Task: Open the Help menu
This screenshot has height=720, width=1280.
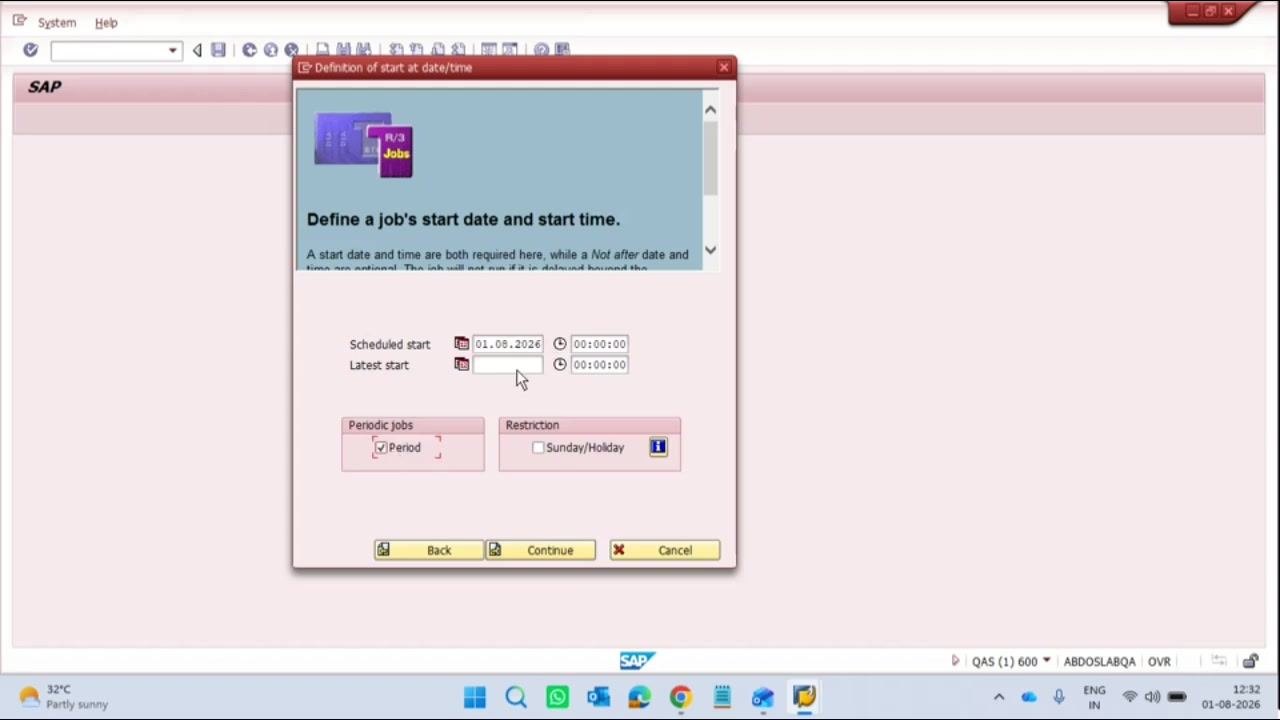Action: click(x=106, y=22)
